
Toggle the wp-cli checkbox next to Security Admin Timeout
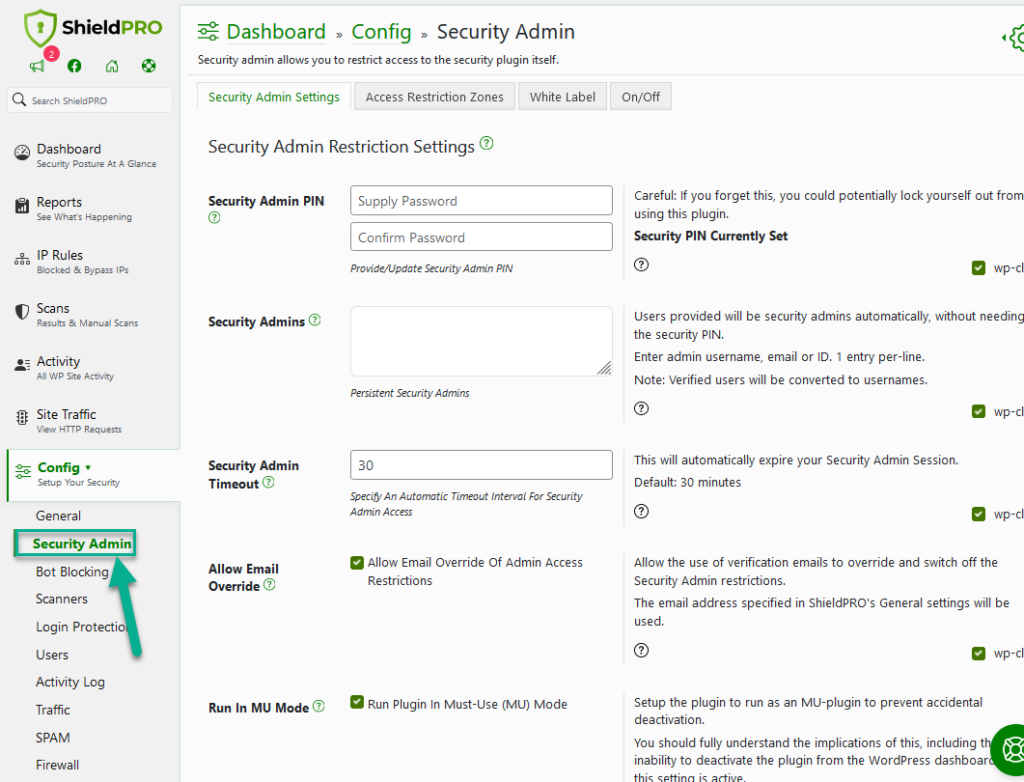pyautogui.click(x=978, y=513)
